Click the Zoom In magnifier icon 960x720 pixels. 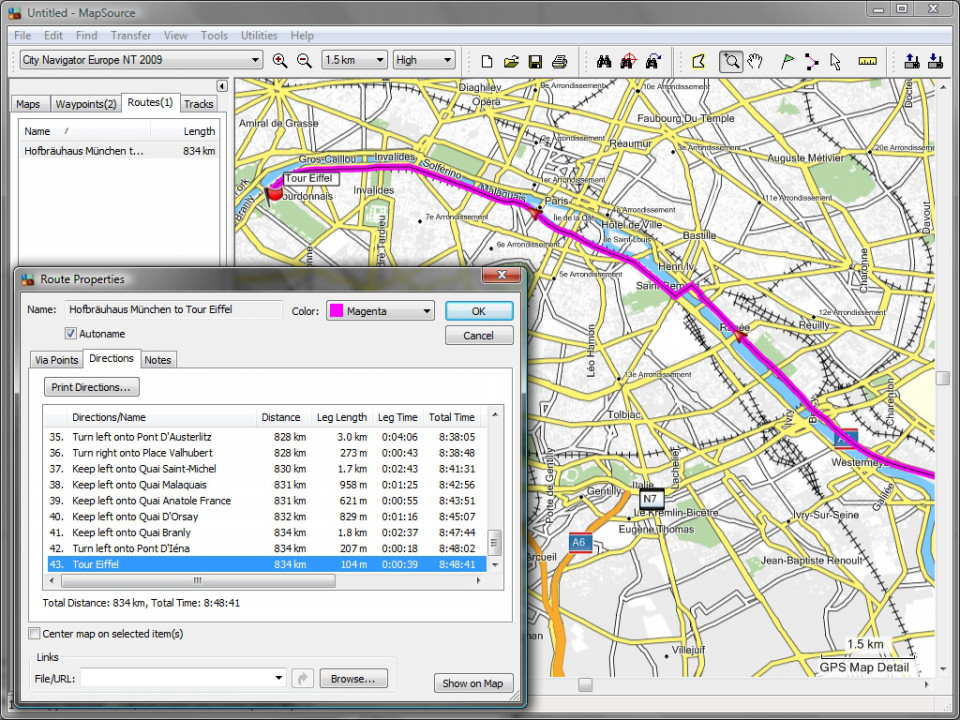click(280, 60)
